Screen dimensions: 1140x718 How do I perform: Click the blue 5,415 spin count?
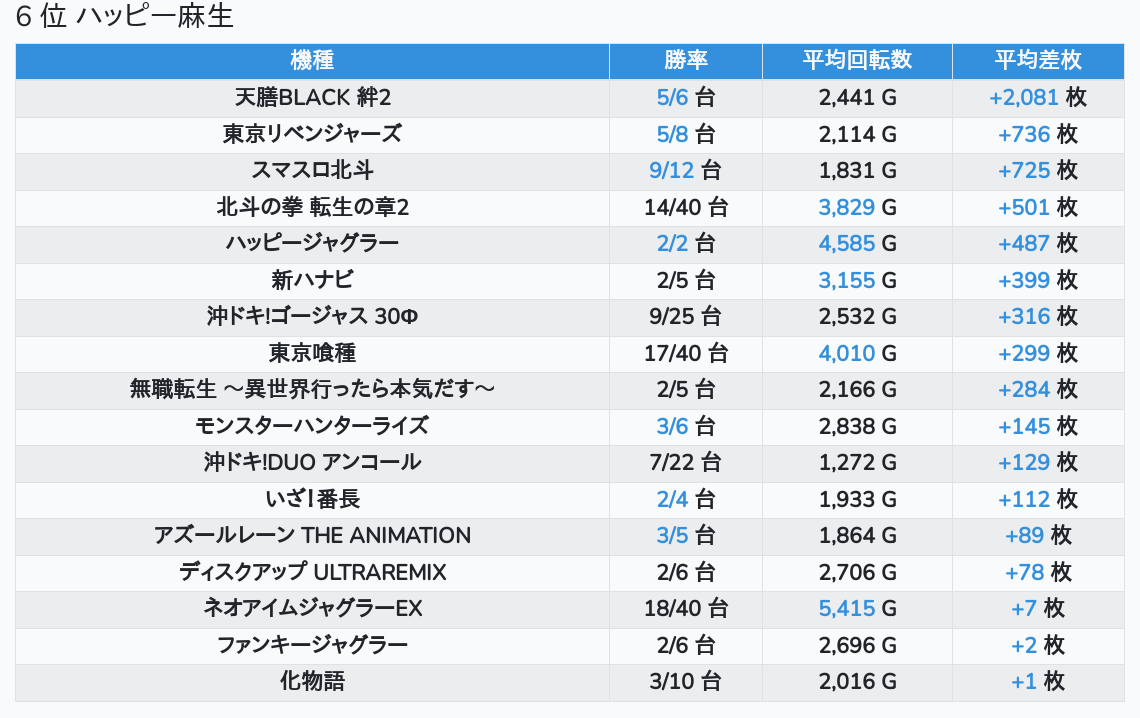(x=846, y=608)
